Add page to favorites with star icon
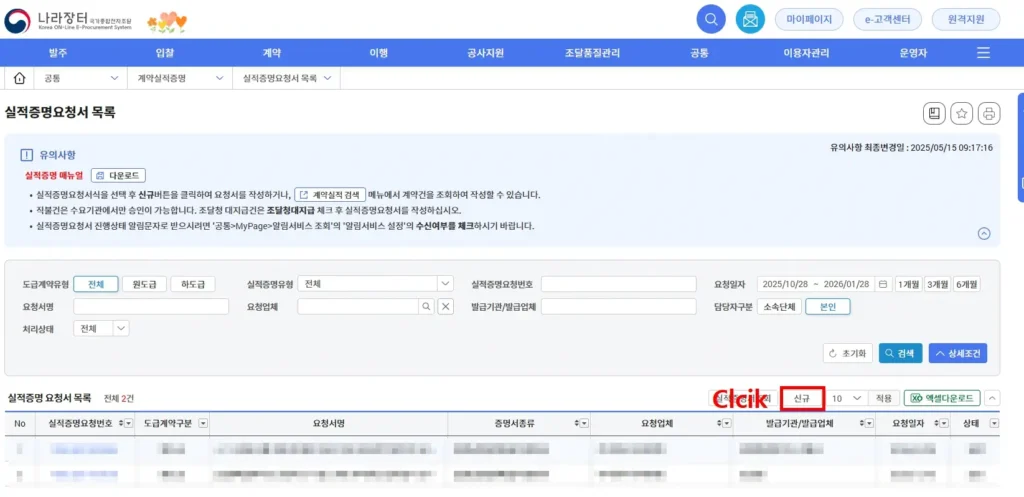Image resolution: width=1024 pixels, height=497 pixels. pyautogui.click(x=961, y=113)
